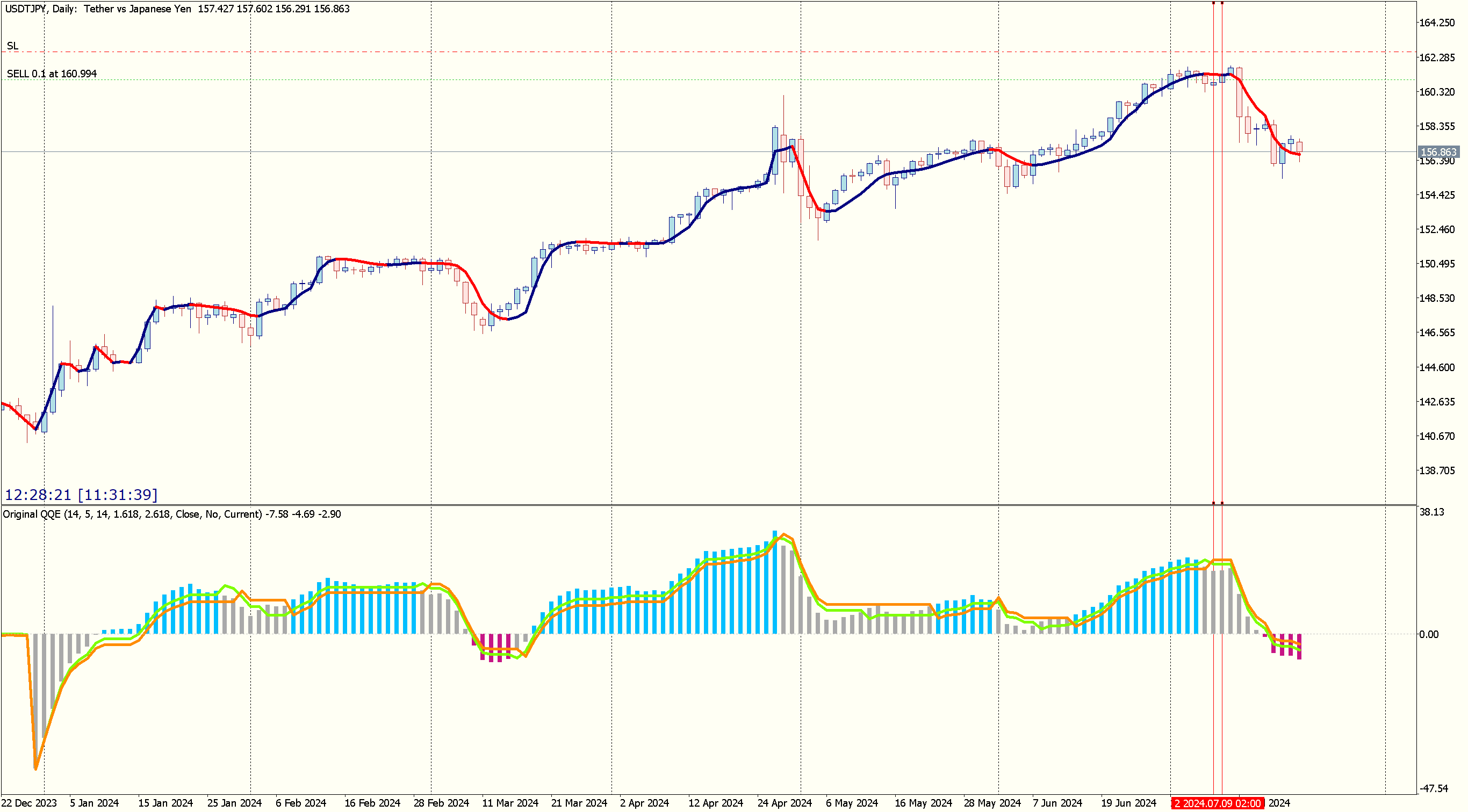Click the current price tag 156.863
Viewport: 1468px width, 812px height.
pos(1437,153)
